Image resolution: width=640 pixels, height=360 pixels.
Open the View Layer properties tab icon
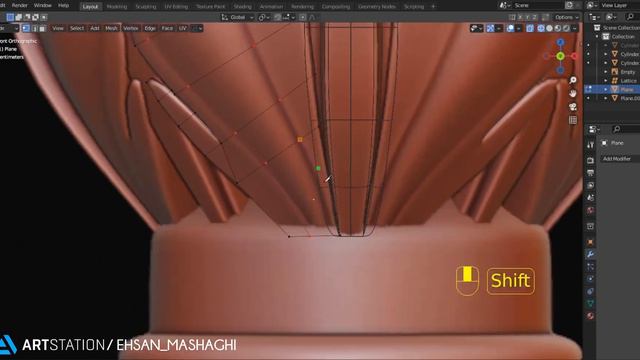pos(591,185)
